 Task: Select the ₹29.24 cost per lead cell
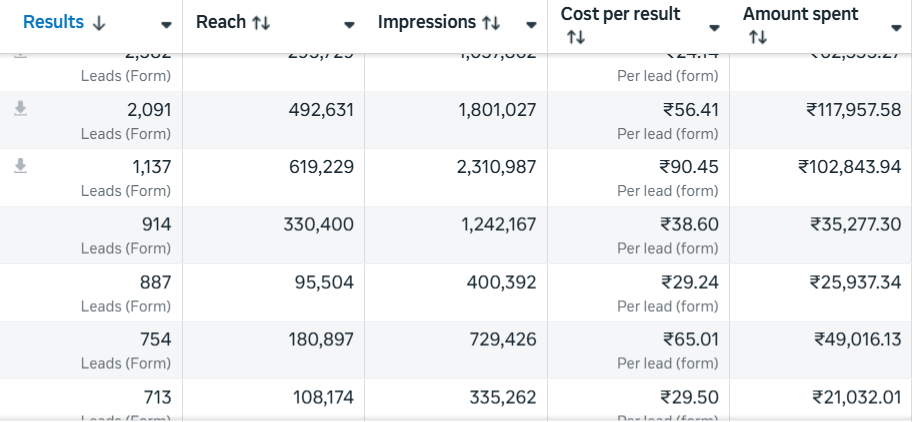(x=689, y=283)
